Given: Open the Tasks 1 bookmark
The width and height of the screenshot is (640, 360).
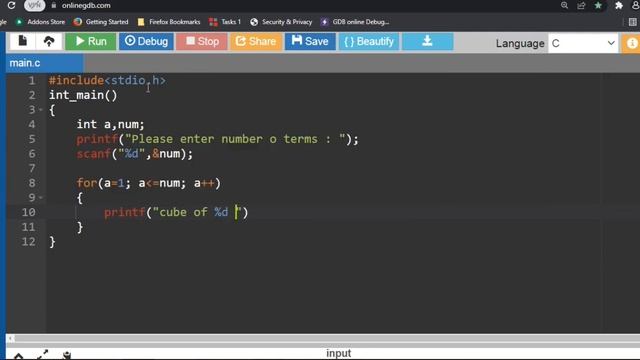Looking at the screenshot, I should coord(225,22).
